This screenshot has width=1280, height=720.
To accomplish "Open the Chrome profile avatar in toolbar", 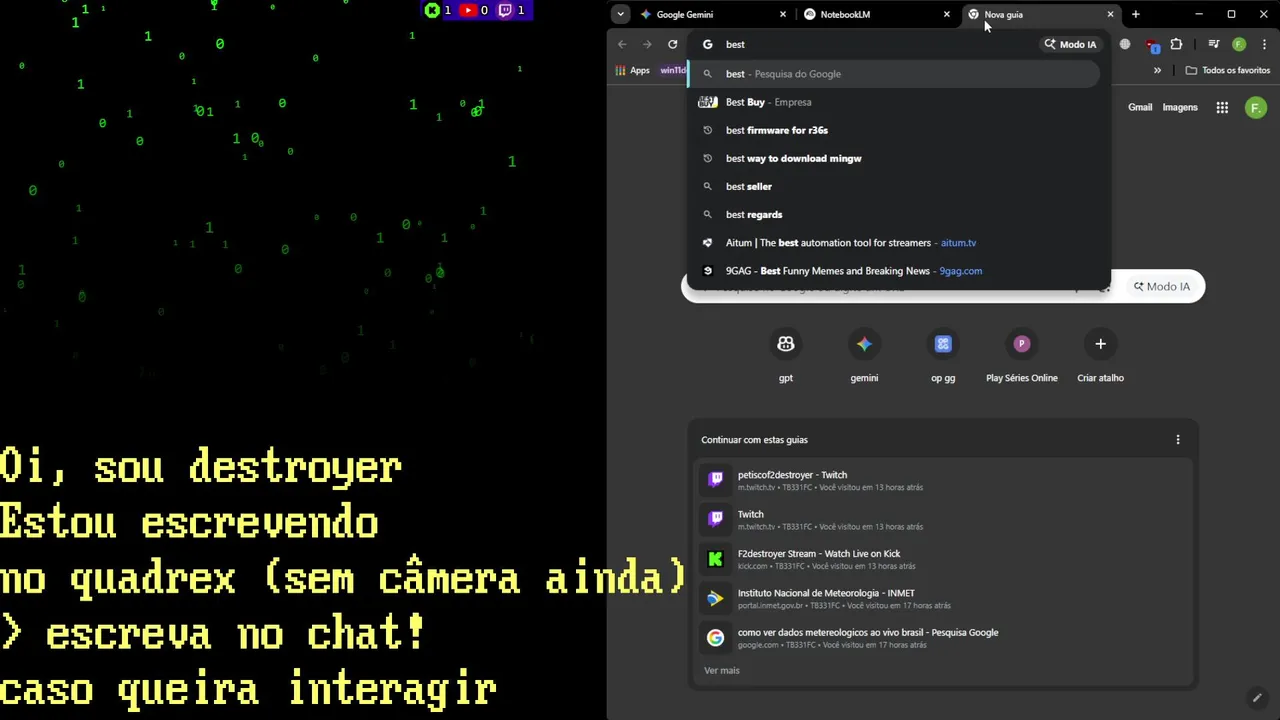I will (1239, 44).
